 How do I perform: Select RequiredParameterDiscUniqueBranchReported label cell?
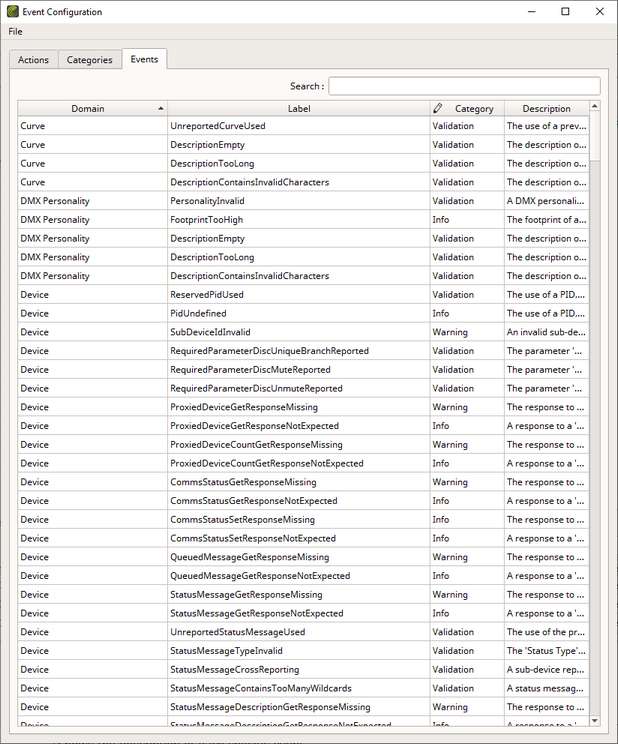tap(299, 351)
